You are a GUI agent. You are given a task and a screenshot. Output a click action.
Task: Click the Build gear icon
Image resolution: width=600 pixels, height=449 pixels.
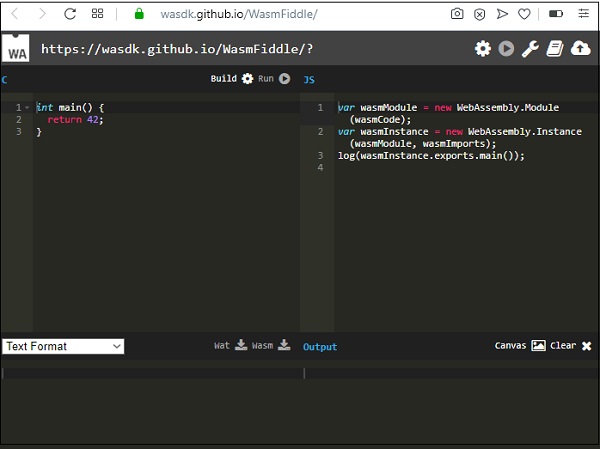coord(247,79)
